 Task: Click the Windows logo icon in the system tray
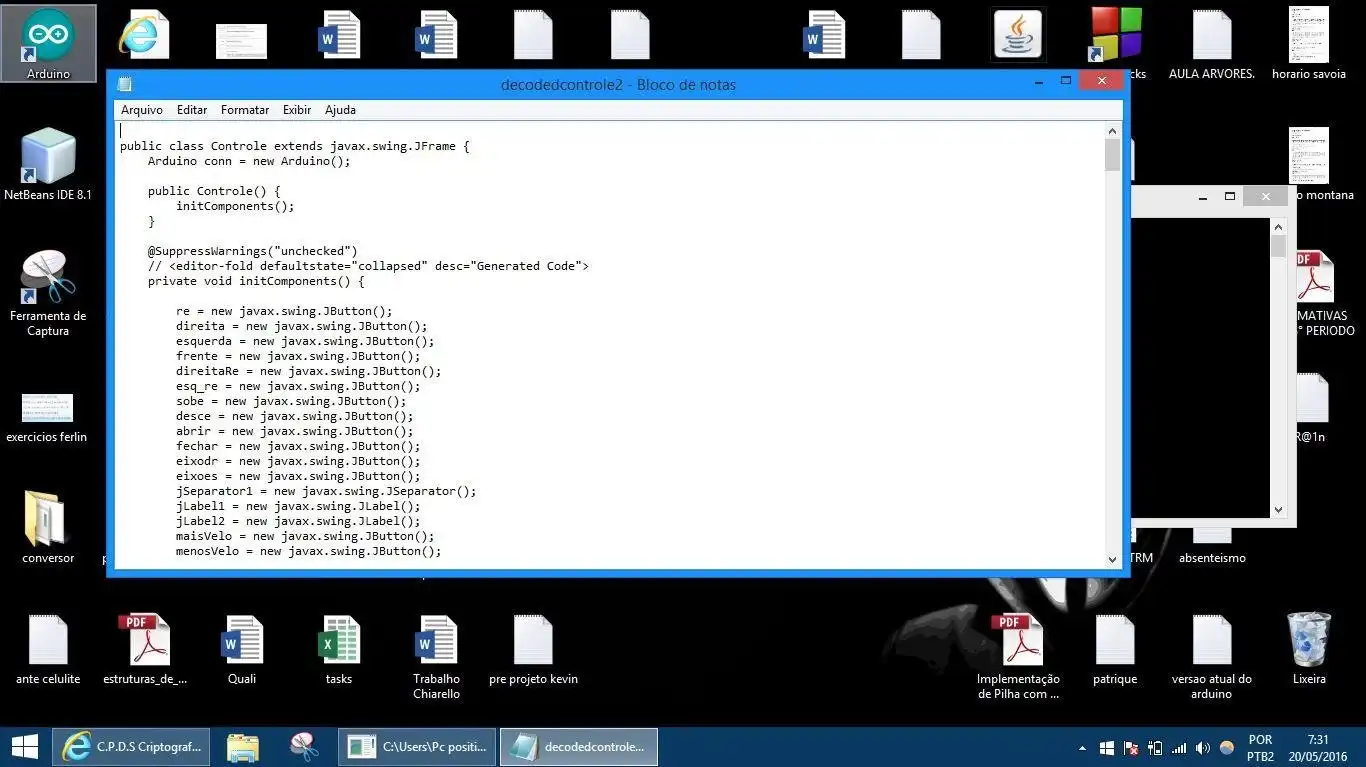pos(1107,748)
